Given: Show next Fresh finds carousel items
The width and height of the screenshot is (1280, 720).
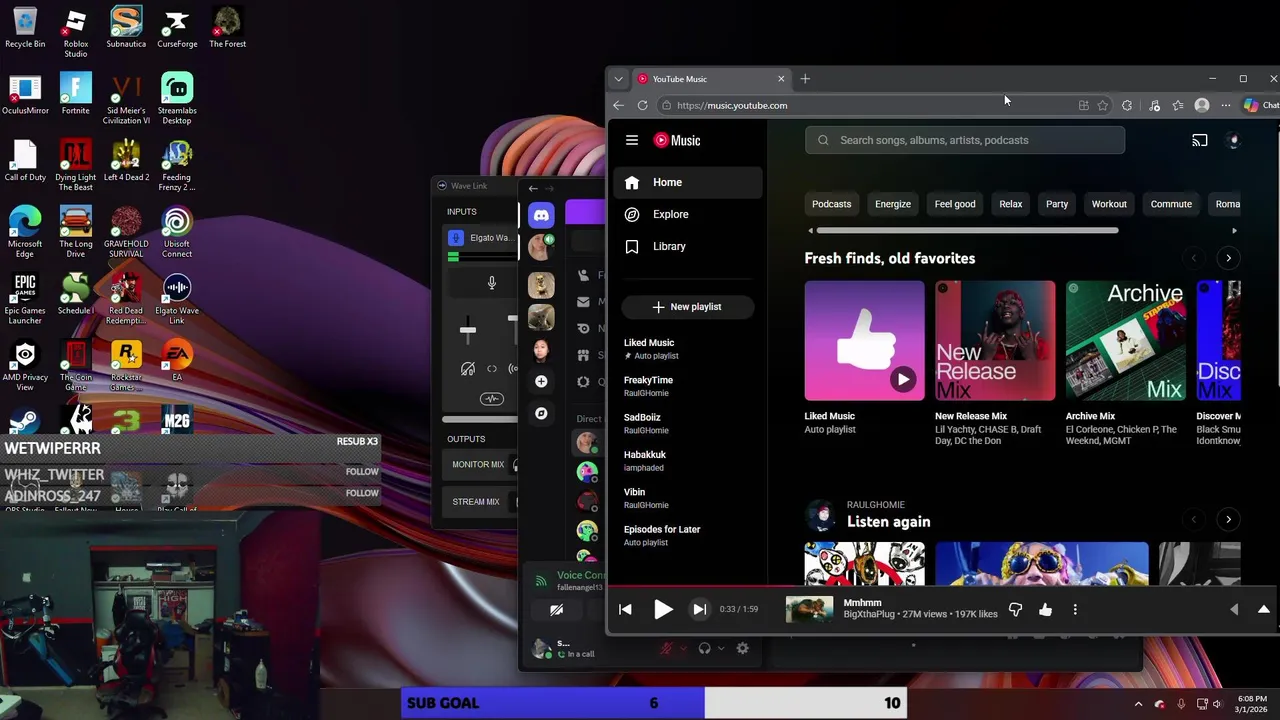Looking at the screenshot, I should (x=1228, y=258).
